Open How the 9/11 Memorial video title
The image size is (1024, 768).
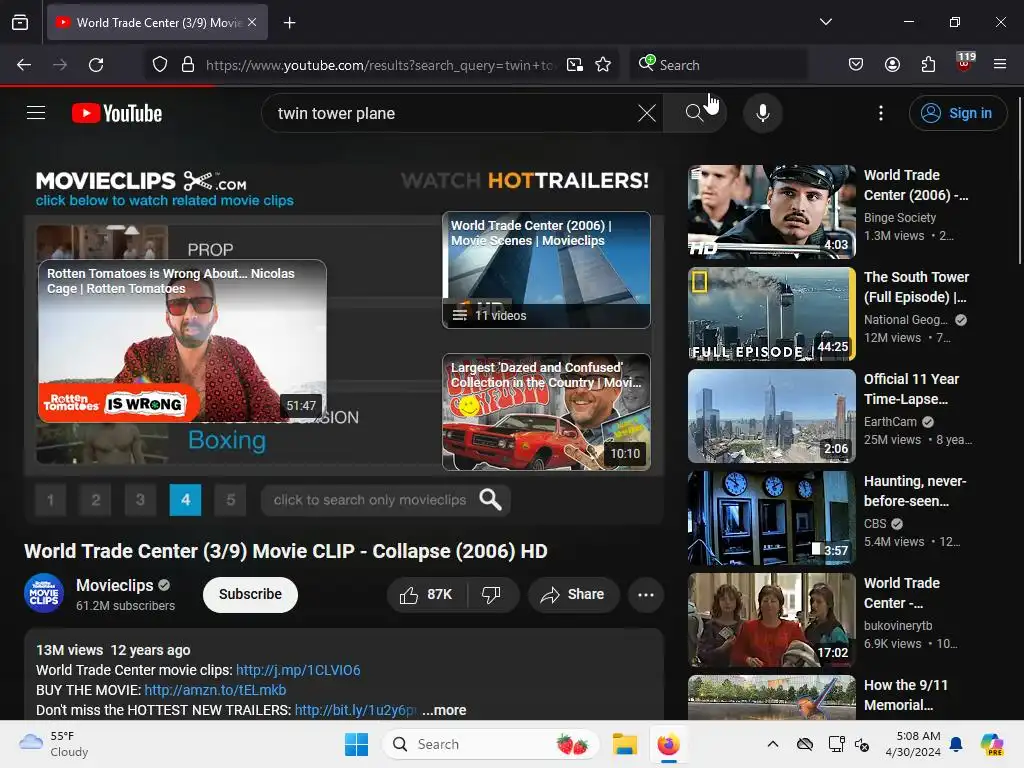[906, 695]
